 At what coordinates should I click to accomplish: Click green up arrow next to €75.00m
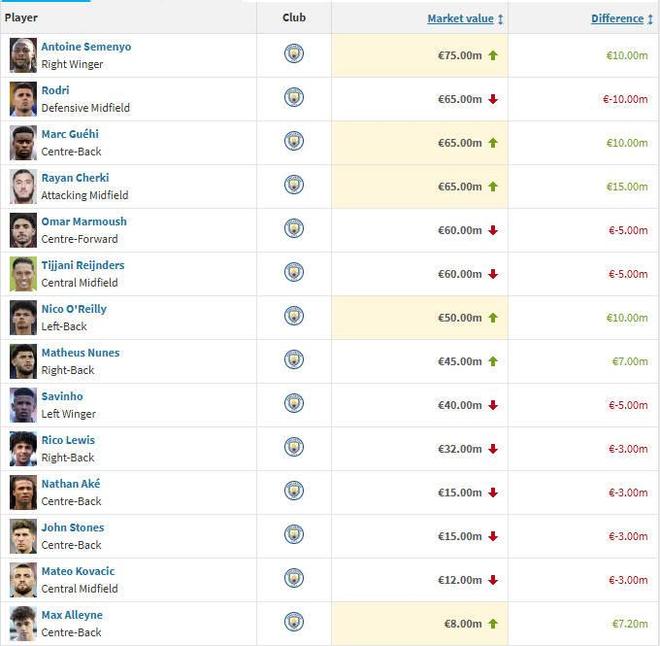[x=493, y=55]
